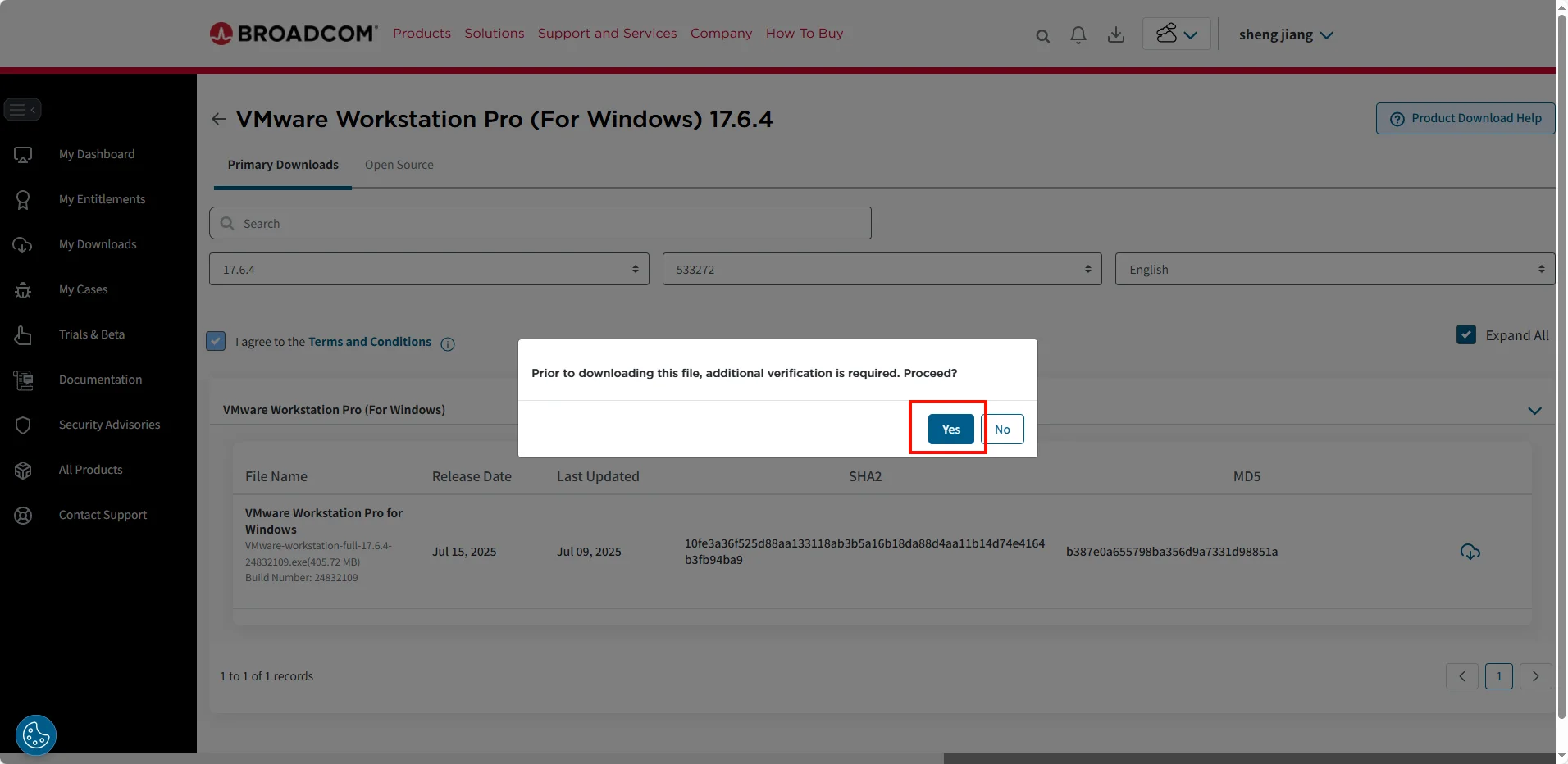
Task: Type in the file search field
Action: [540, 222]
